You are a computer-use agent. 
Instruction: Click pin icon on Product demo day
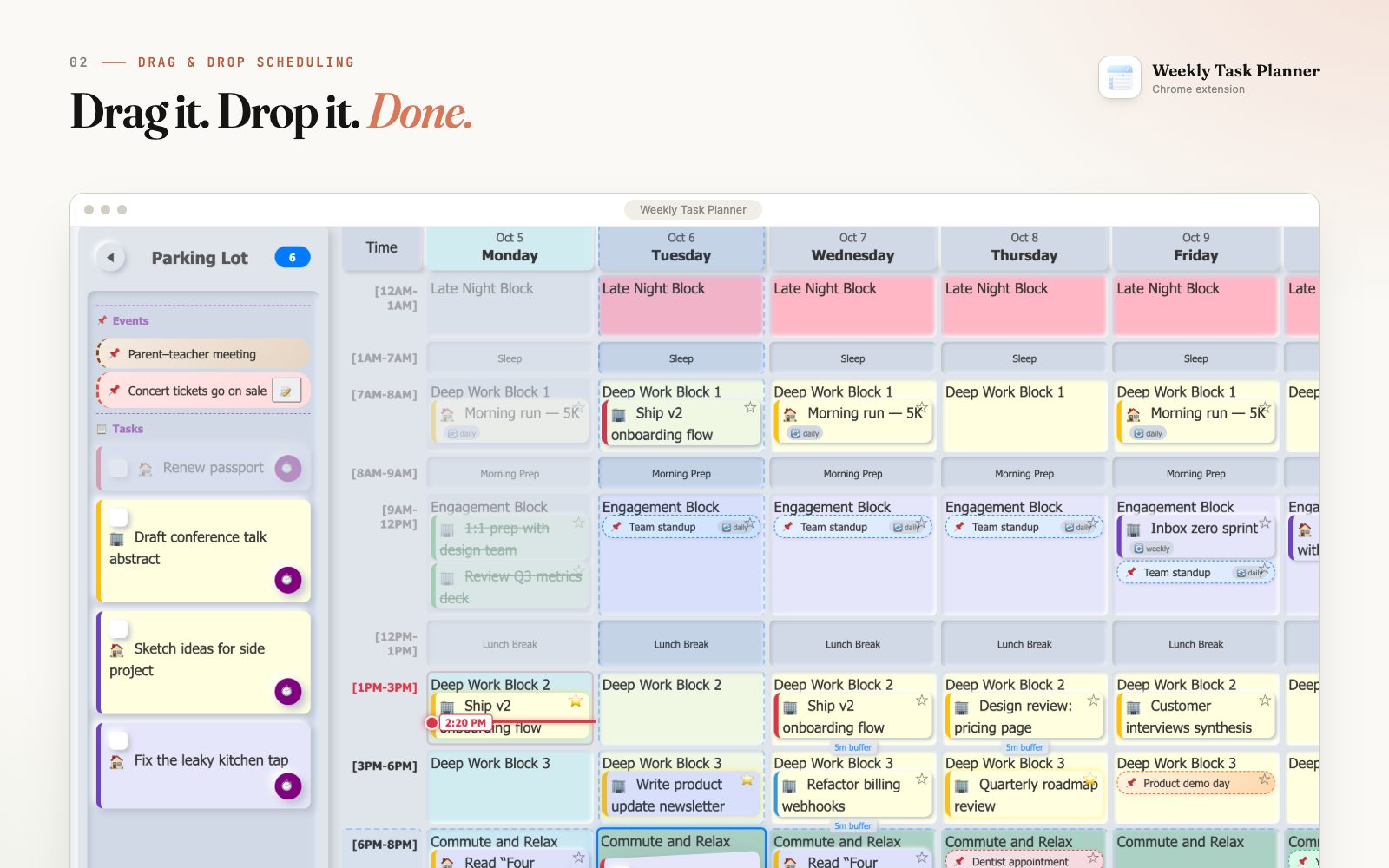(x=1131, y=783)
